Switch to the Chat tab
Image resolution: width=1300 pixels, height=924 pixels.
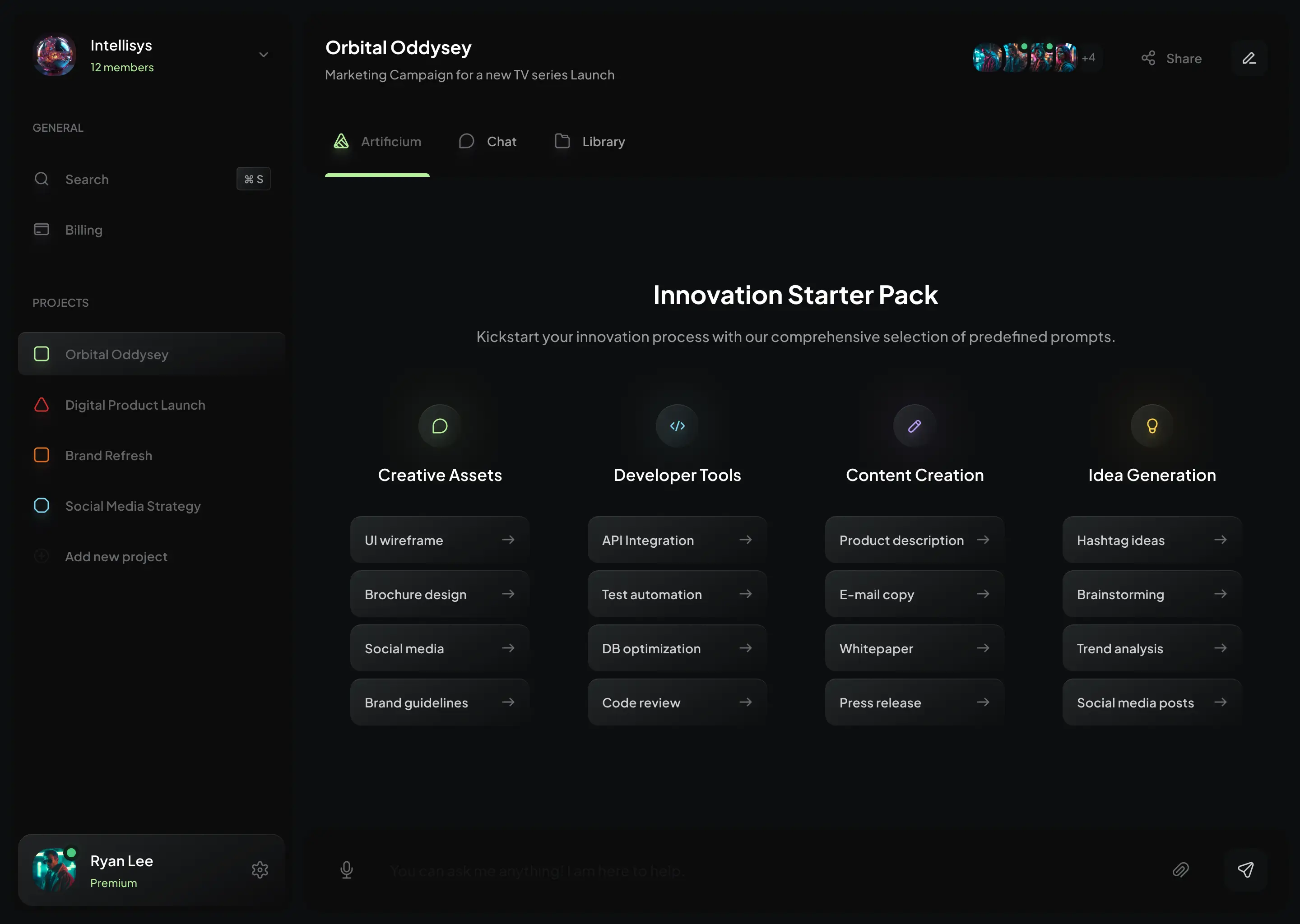pyautogui.click(x=488, y=142)
